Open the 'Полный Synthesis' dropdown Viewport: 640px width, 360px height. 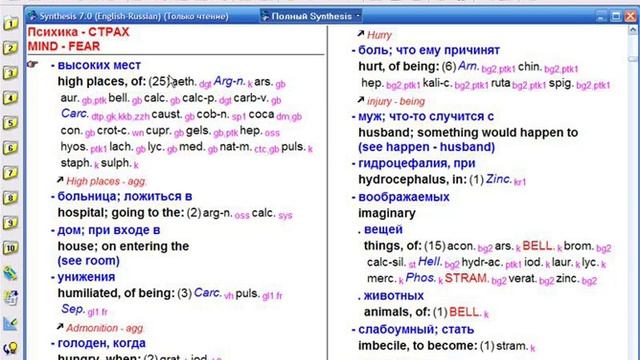311,16
